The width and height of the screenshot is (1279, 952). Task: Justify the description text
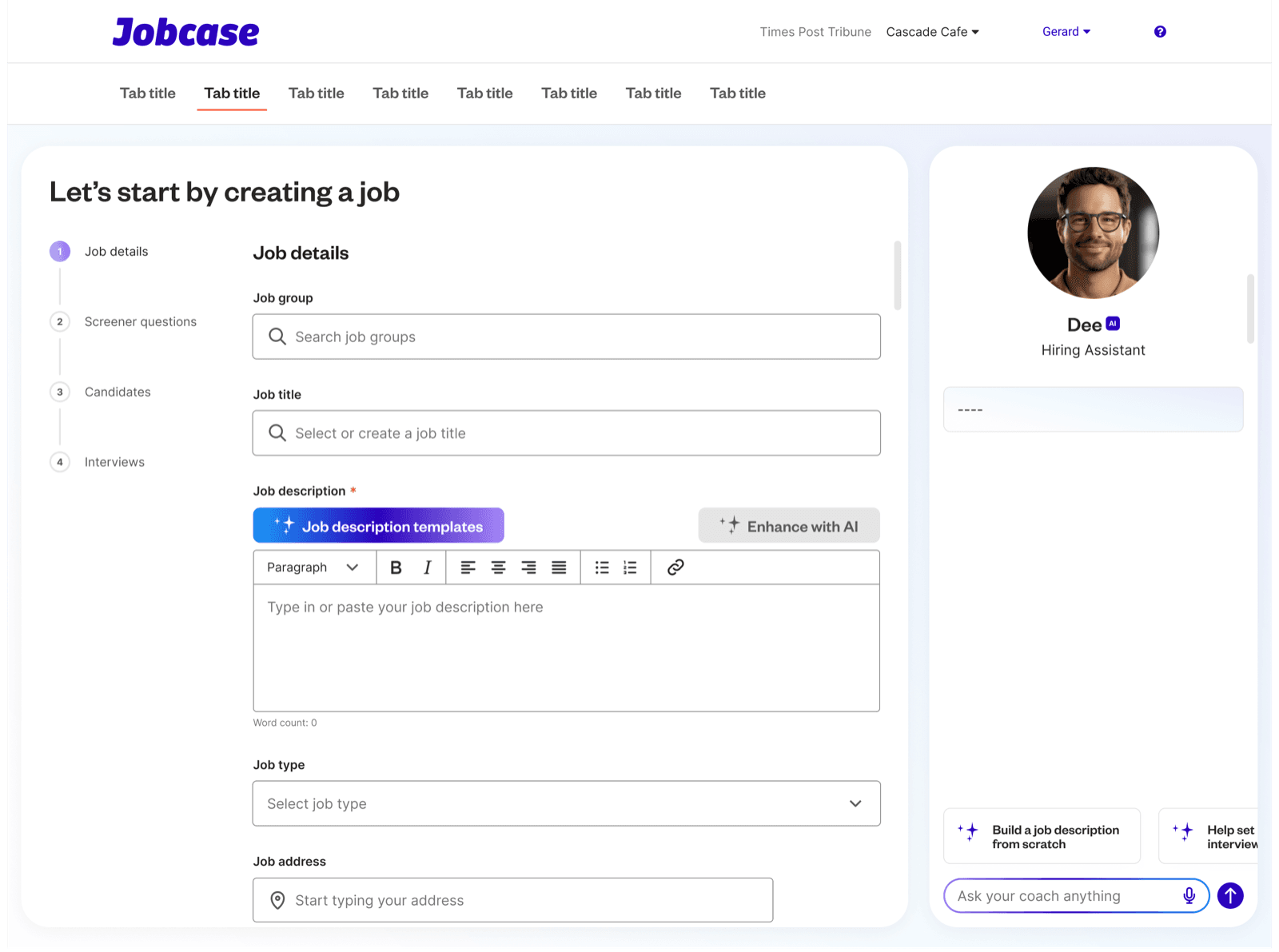click(x=559, y=568)
